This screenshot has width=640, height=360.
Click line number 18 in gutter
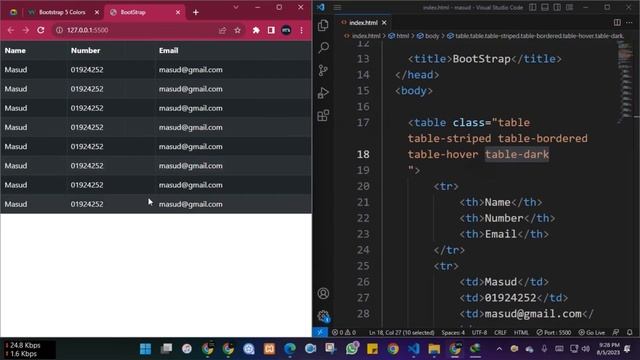pos(363,154)
